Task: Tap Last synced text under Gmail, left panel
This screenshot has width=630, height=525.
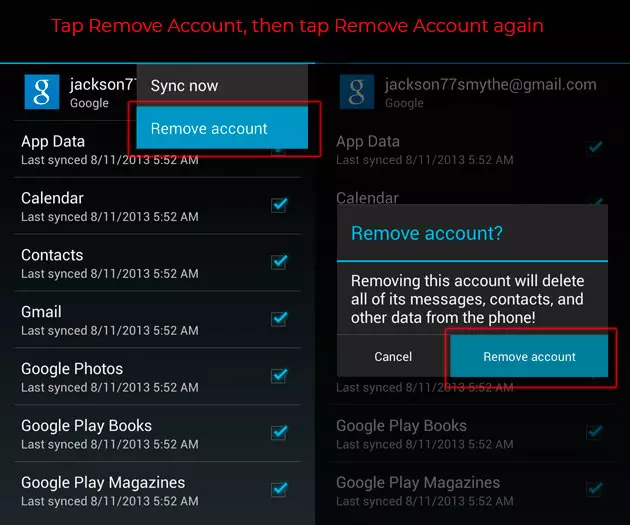Action: (110, 331)
